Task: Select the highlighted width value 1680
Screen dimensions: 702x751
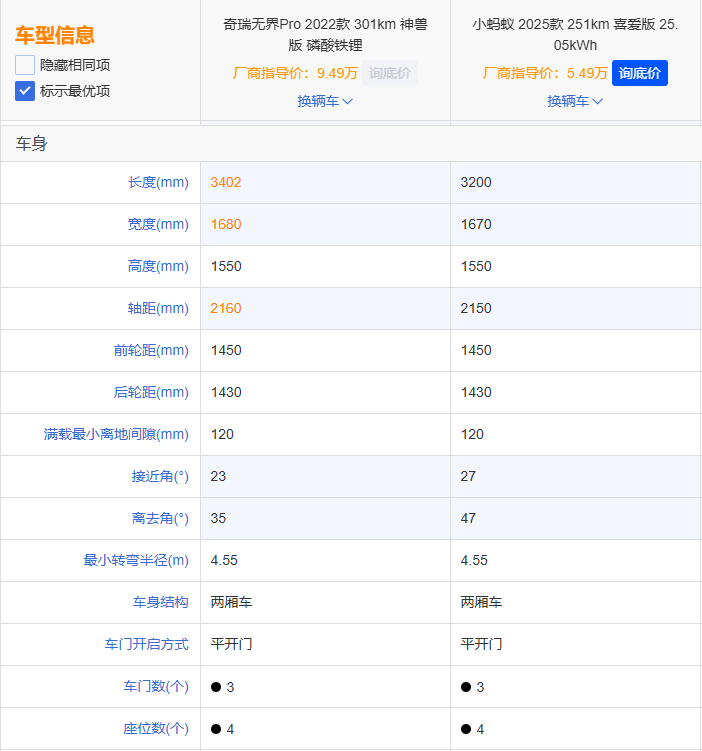Action: (226, 224)
